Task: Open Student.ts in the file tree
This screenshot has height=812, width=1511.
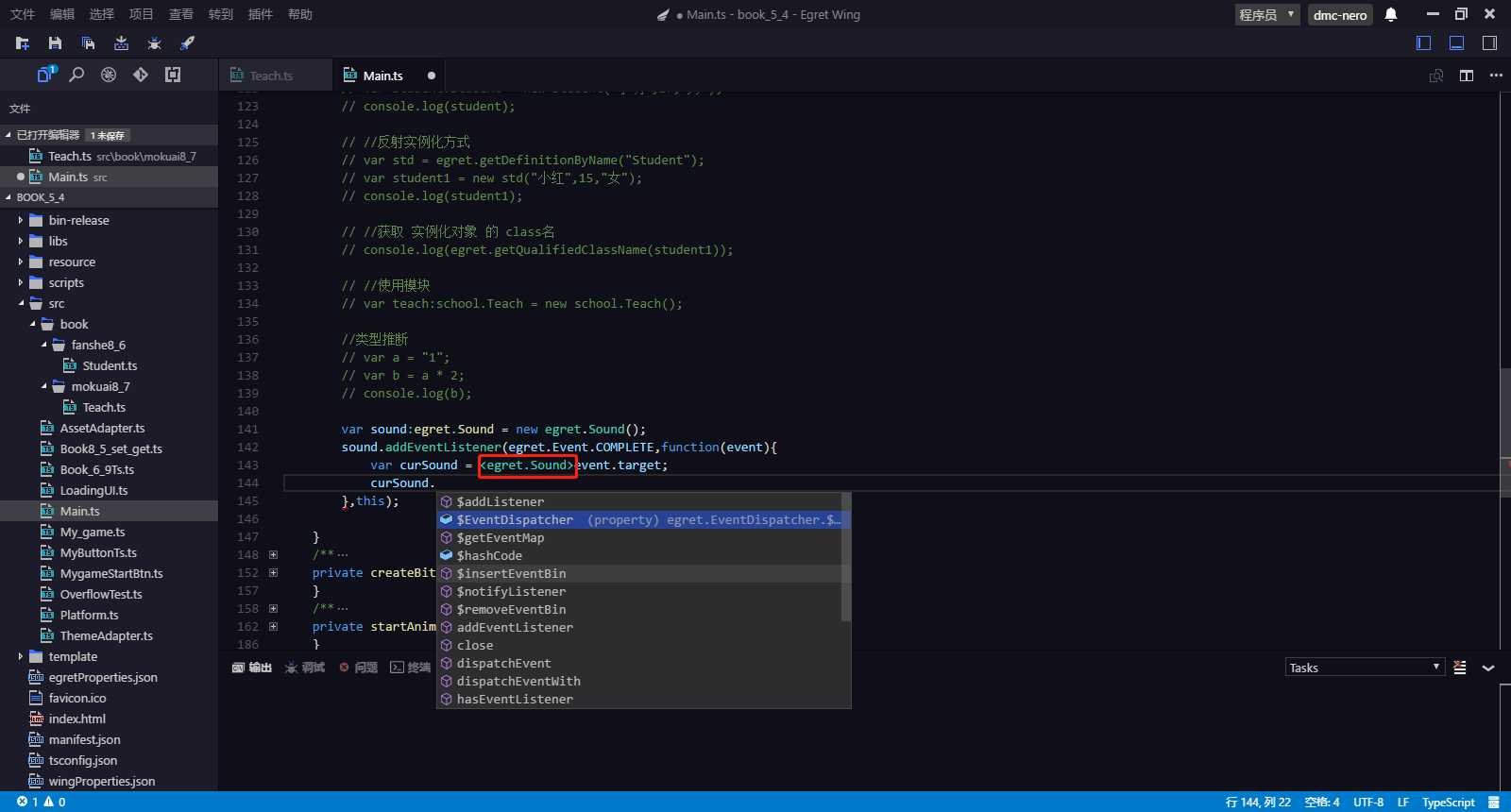Action: (x=110, y=365)
